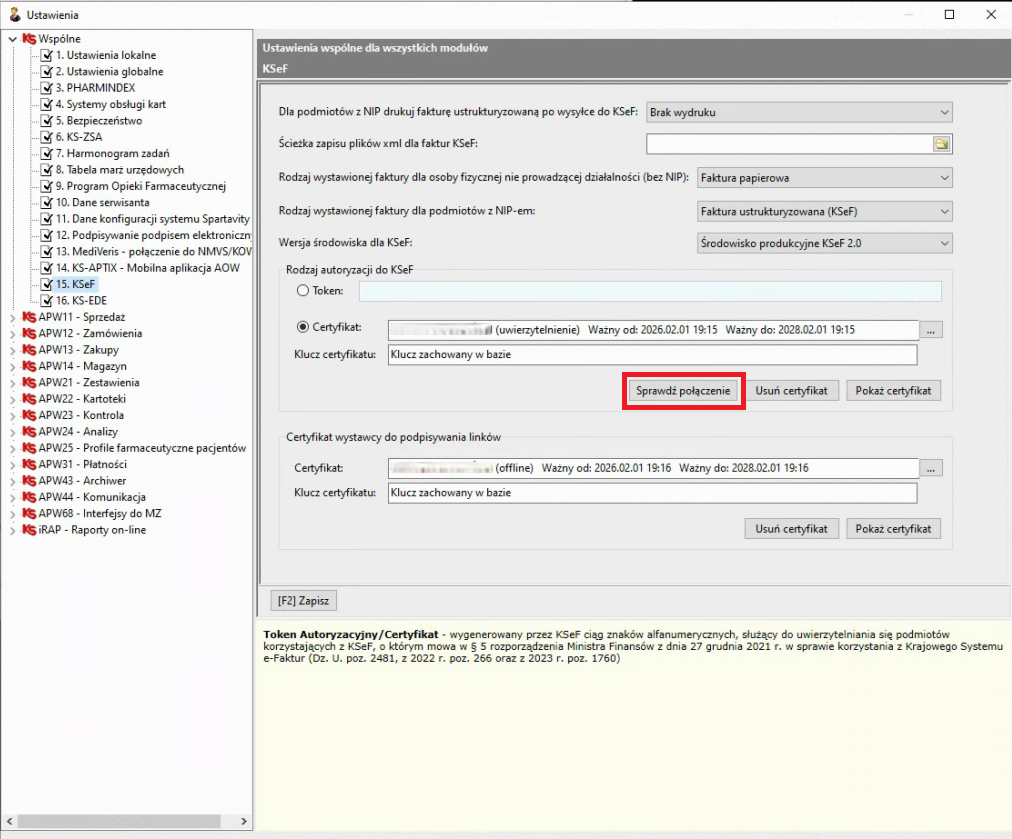Click Pokaż certyfikat for the authorization certificate
Image resolution: width=1012 pixels, height=839 pixels.
[893, 390]
